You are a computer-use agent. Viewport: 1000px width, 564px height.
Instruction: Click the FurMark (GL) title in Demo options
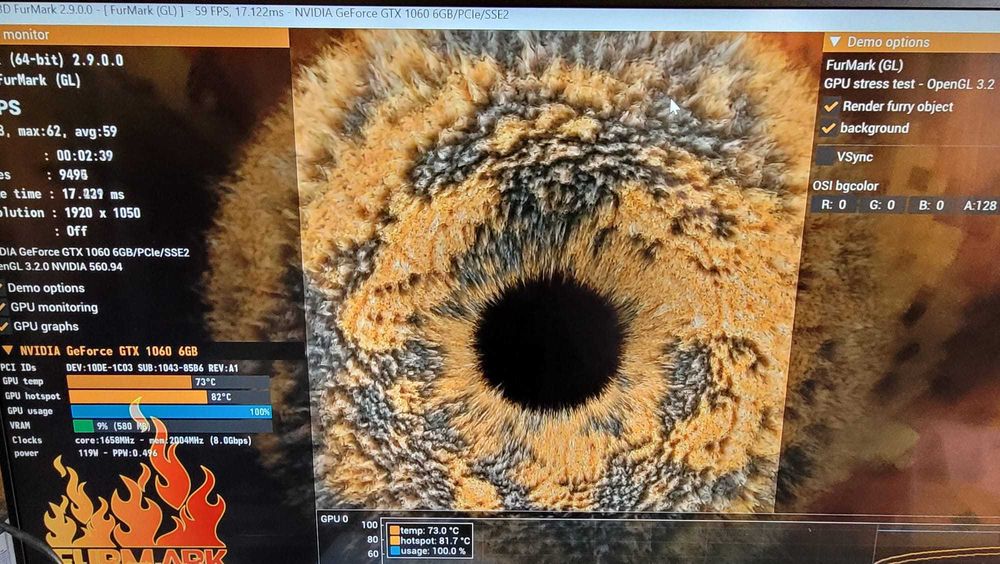tap(864, 65)
